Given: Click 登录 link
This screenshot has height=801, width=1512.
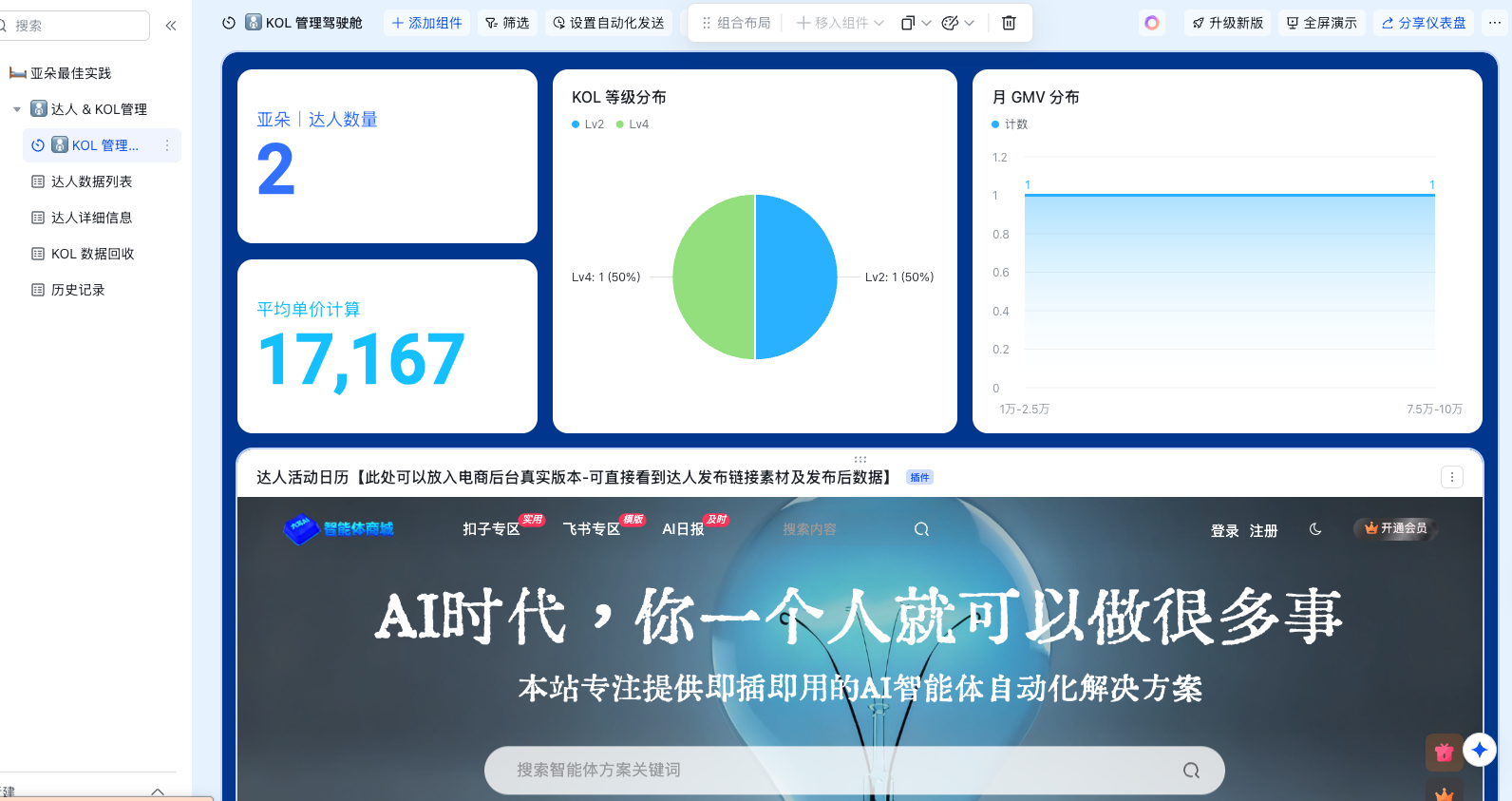Looking at the screenshot, I should tap(1224, 531).
